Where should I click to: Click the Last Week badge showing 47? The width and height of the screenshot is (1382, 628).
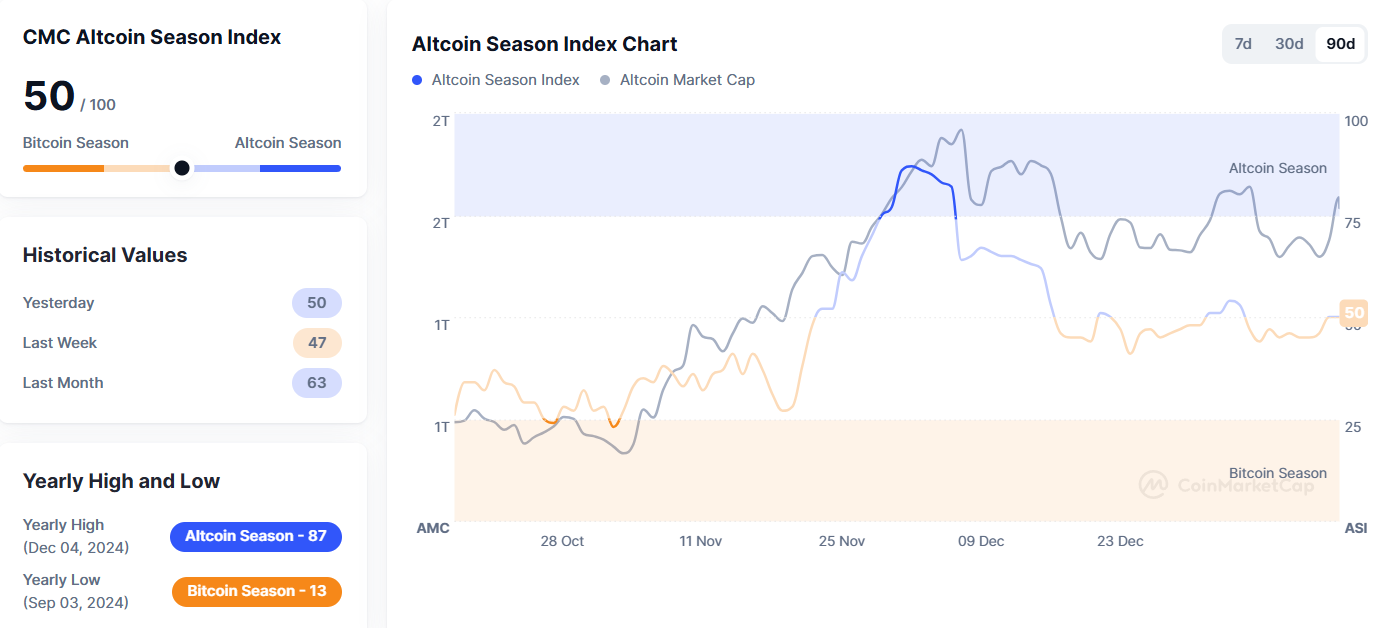317,343
